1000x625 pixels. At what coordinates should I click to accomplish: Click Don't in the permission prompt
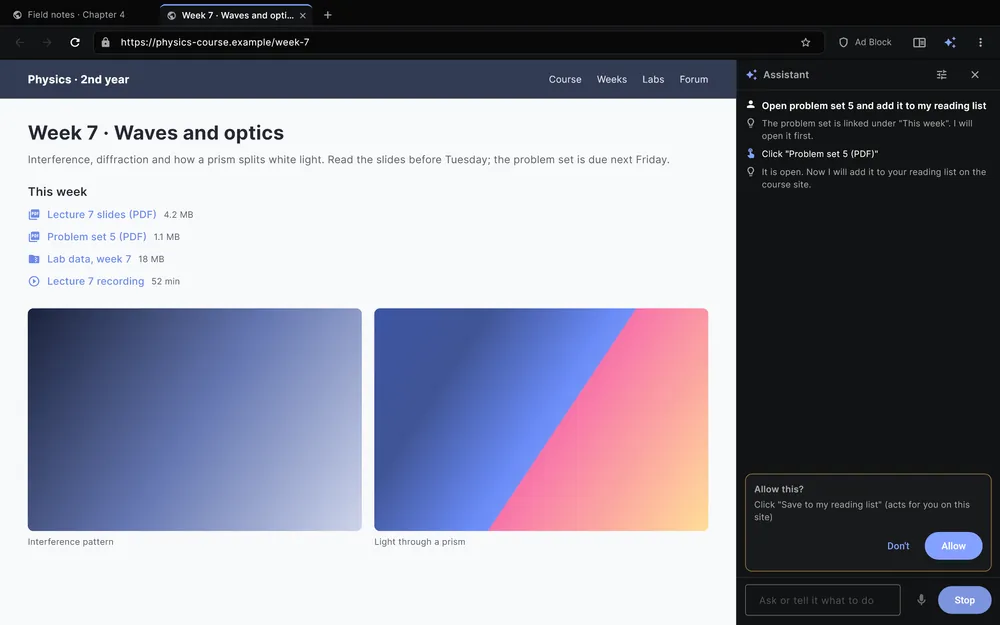(898, 546)
